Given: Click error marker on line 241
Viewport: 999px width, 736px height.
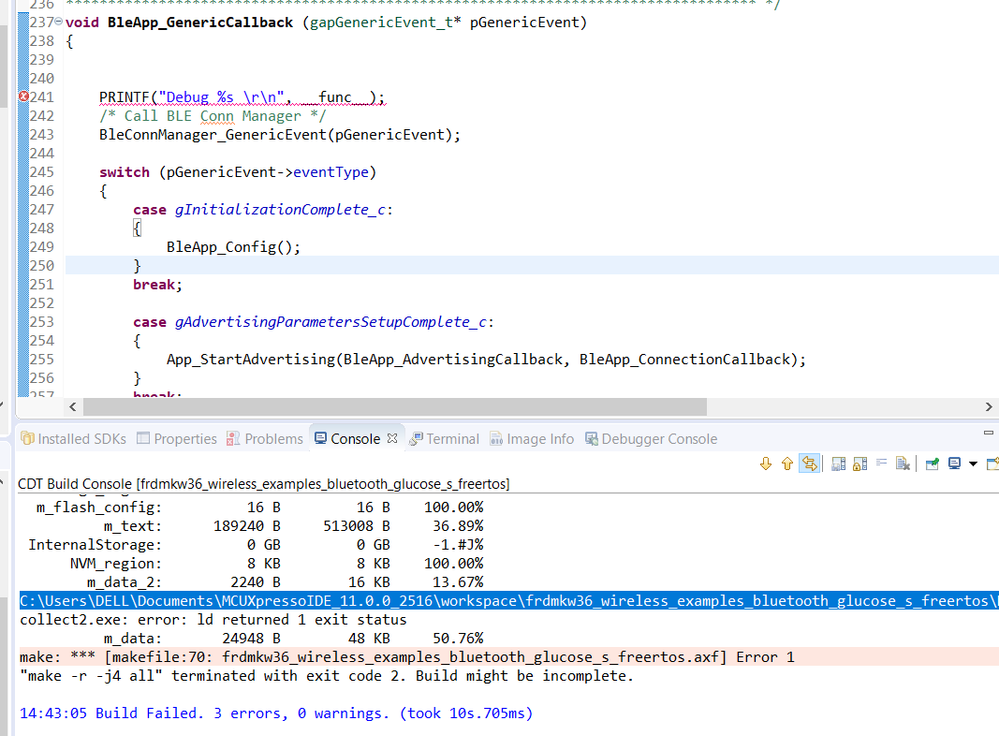Looking at the screenshot, I should [x=24, y=97].
